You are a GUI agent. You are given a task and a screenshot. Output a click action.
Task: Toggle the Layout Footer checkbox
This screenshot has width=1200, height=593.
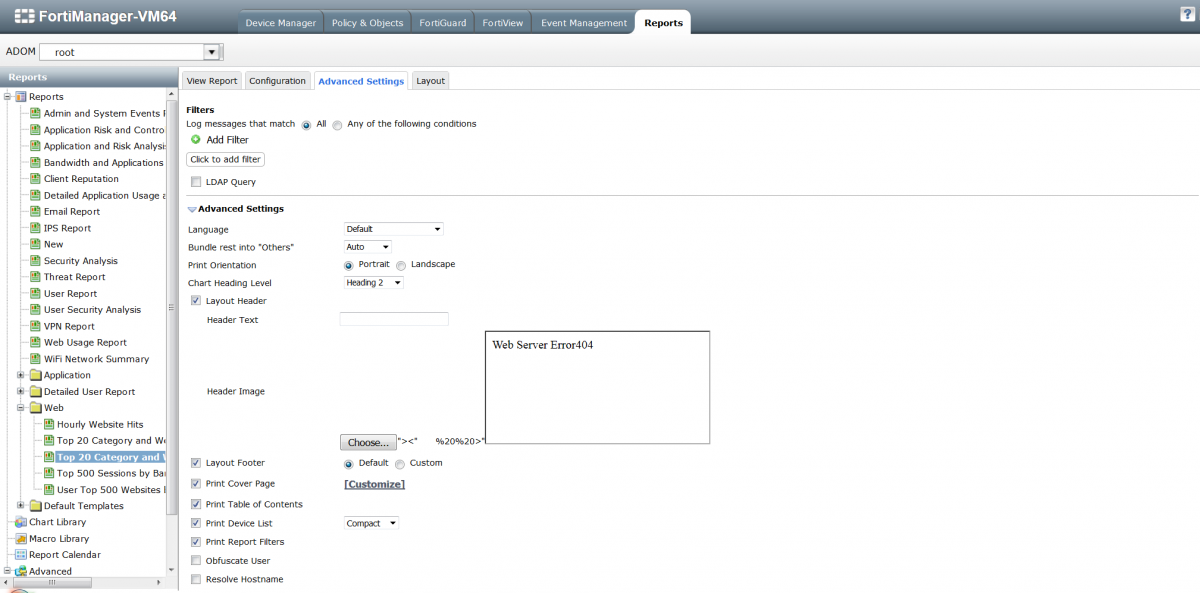tap(196, 463)
